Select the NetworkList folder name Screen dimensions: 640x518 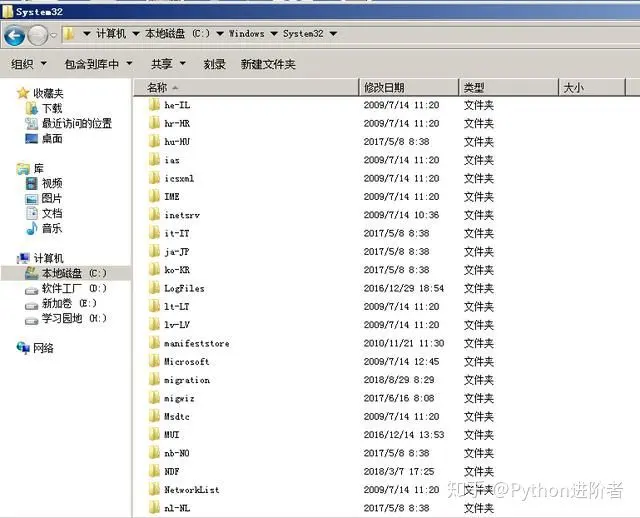[x=191, y=490]
